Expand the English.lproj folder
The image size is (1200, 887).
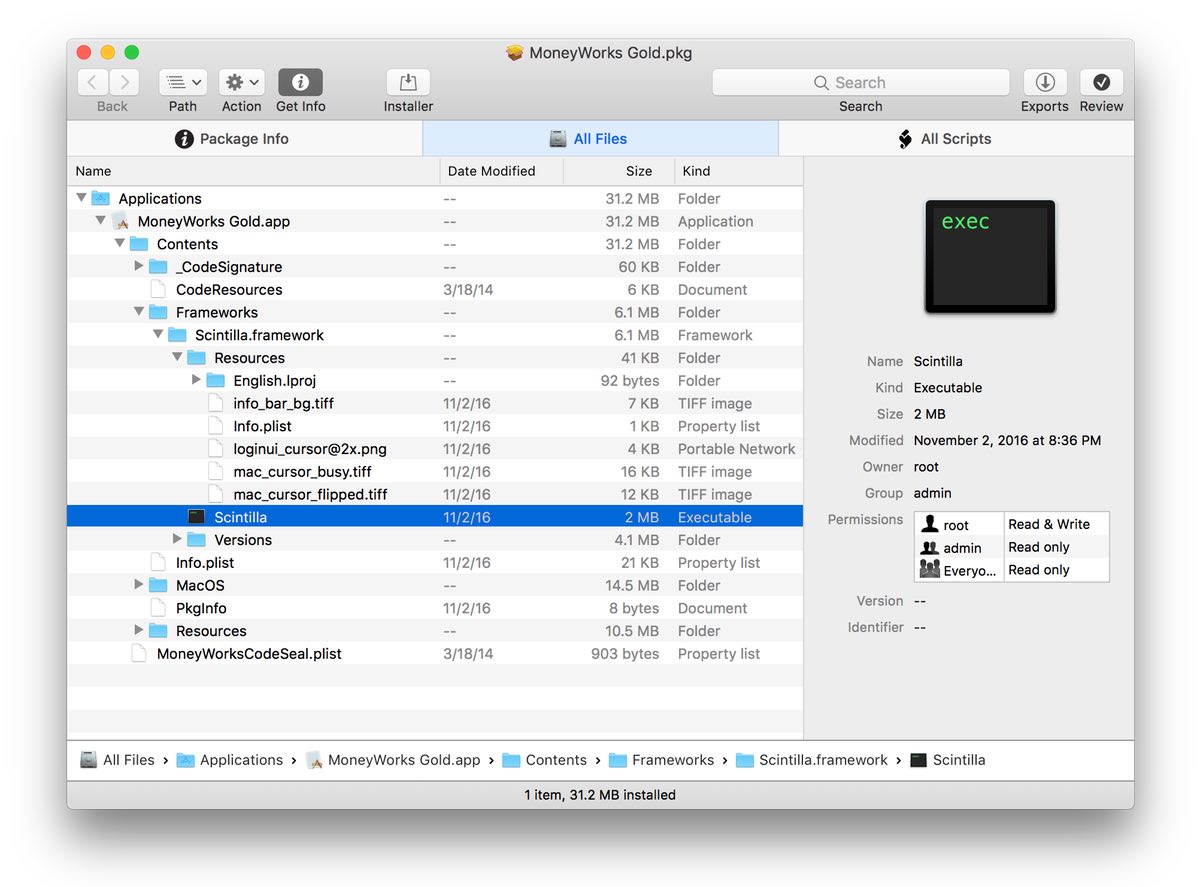tap(196, 380)
